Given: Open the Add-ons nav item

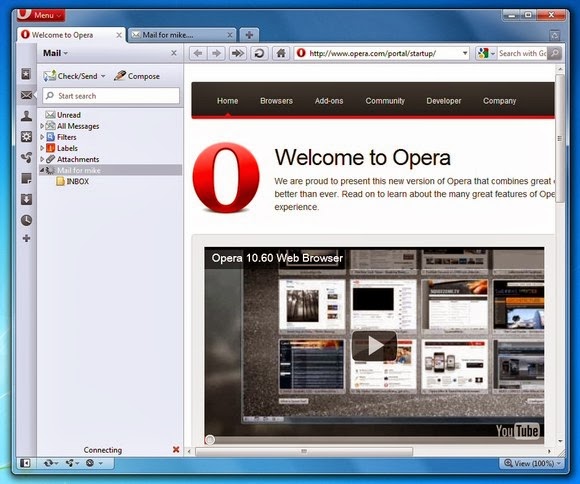Looking at the screenshot, I should pos(329,101).
